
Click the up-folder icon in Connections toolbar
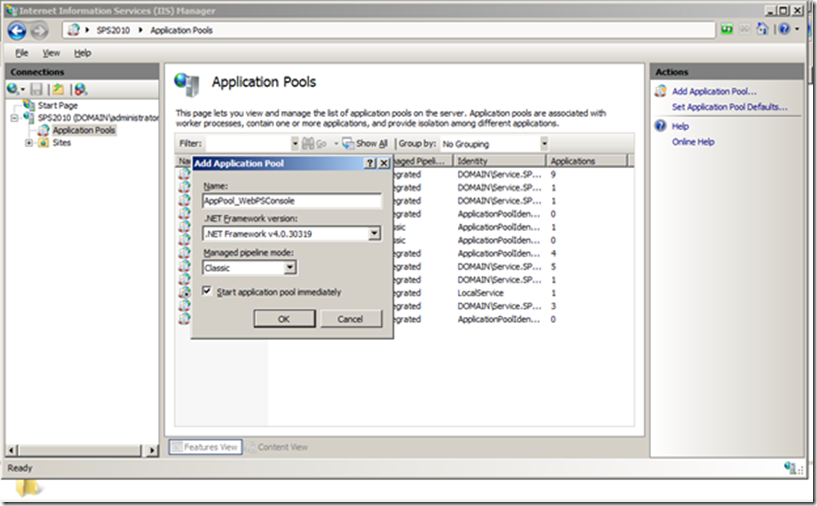tap(58, 90)
